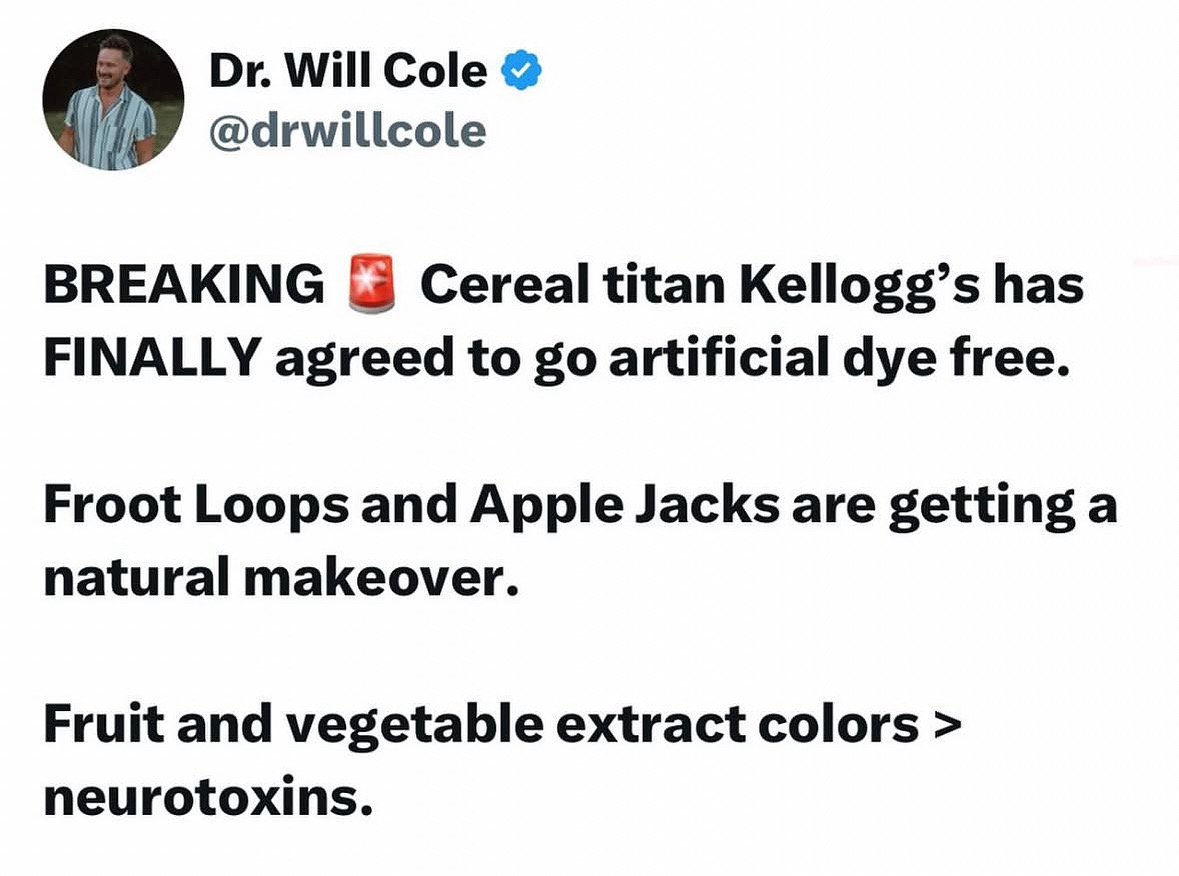Click the words 'are getting a'

click(954, 507)
